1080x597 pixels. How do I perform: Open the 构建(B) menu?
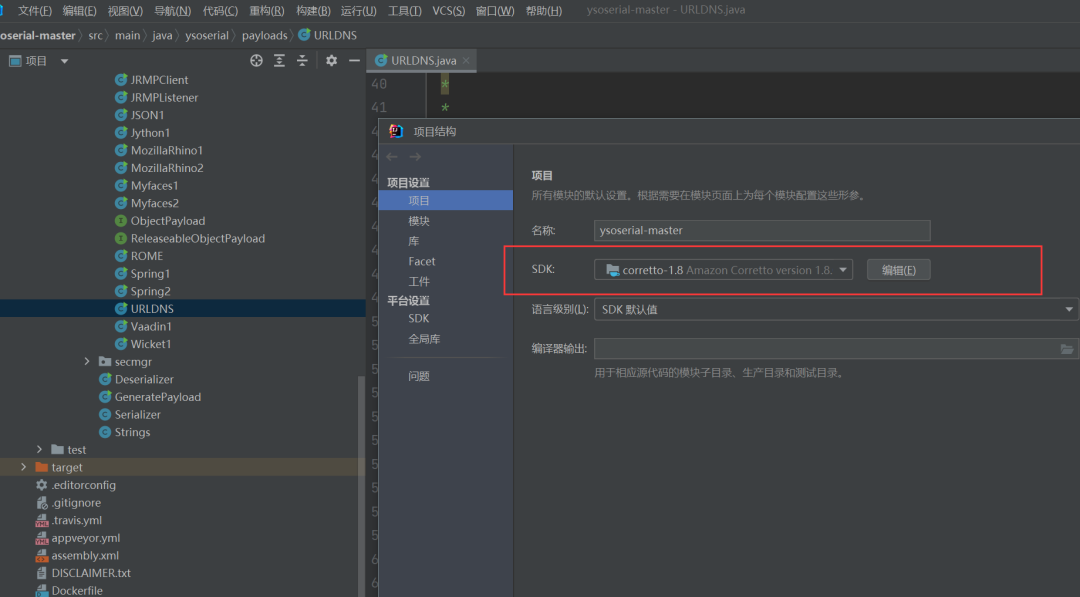(313, 10)
